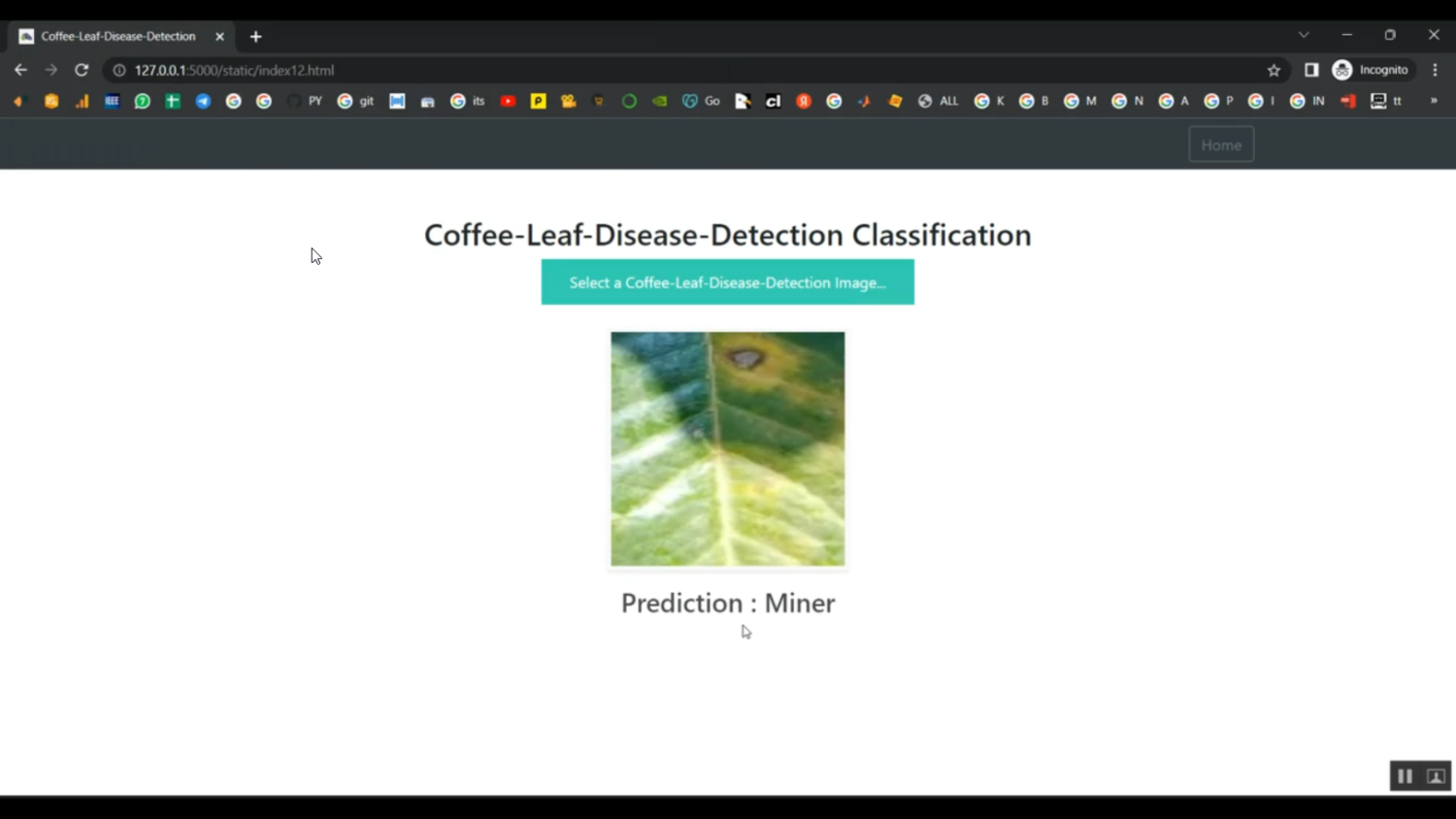Open the 'M' Google bookmark
1456x819 pixels.
click(x=1079, y=101)
